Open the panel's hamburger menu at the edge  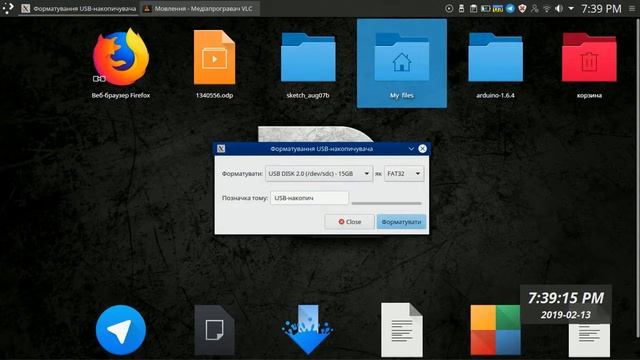pyautogui.click(x=632, y=9)
